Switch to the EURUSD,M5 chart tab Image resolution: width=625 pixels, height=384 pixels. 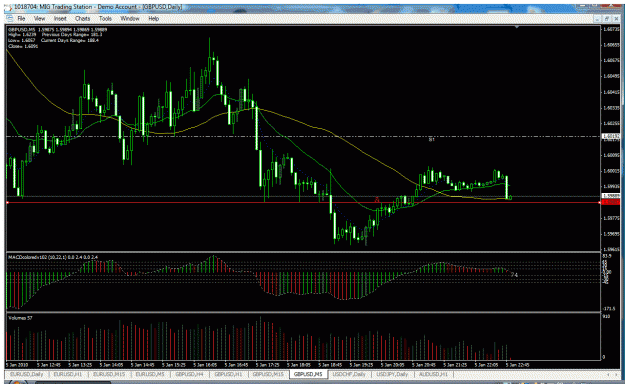pyautogui.click(x=150, y=374)
